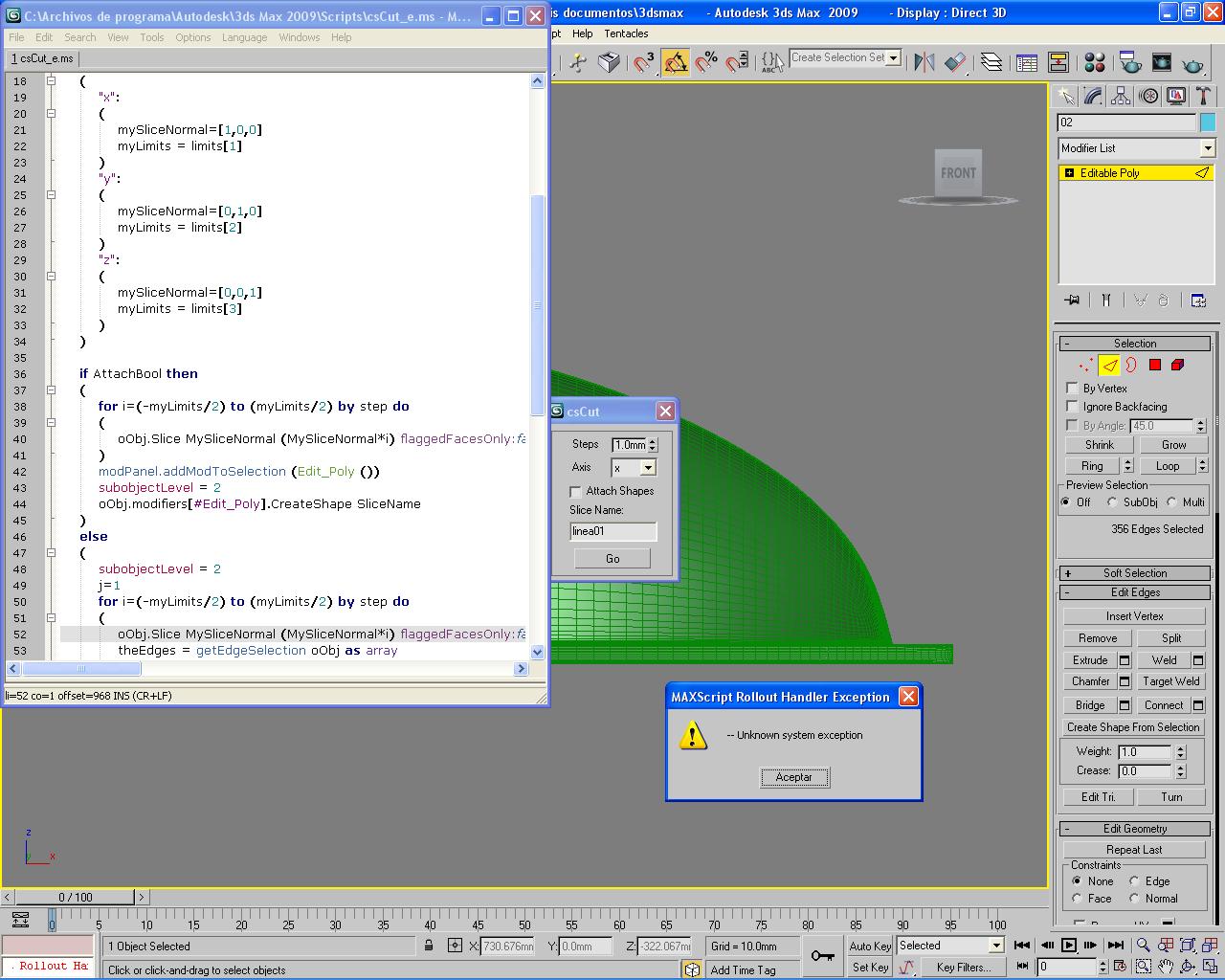
Task: Select the csCut_e.ms document tab
Action: pyautogui.click(x=42, y=58)
